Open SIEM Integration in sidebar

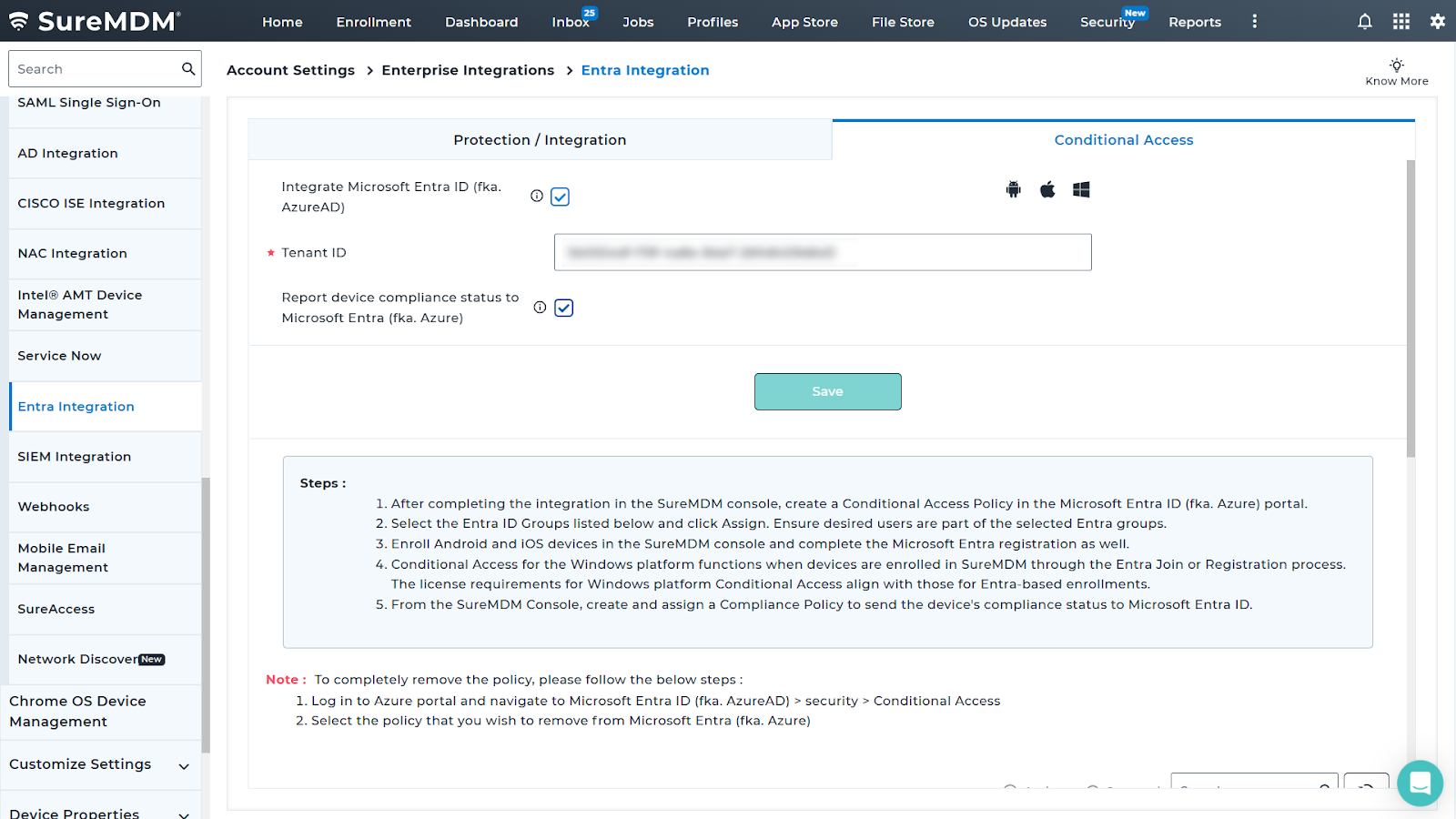[x=105, y=457]
